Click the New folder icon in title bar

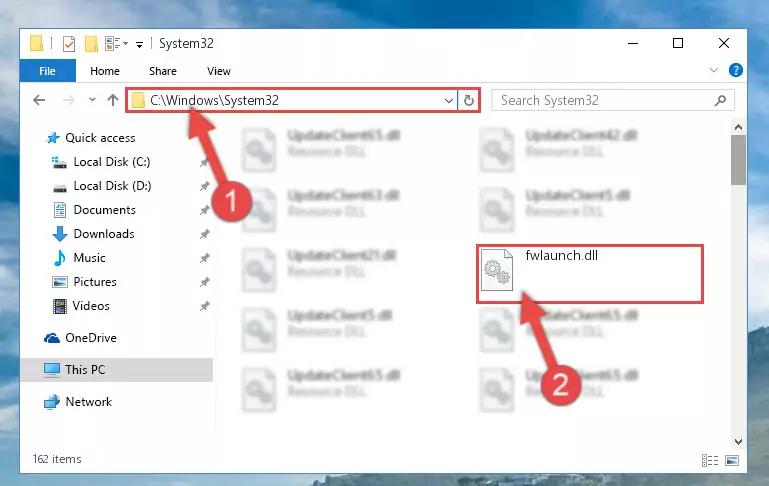coord(91,44)
